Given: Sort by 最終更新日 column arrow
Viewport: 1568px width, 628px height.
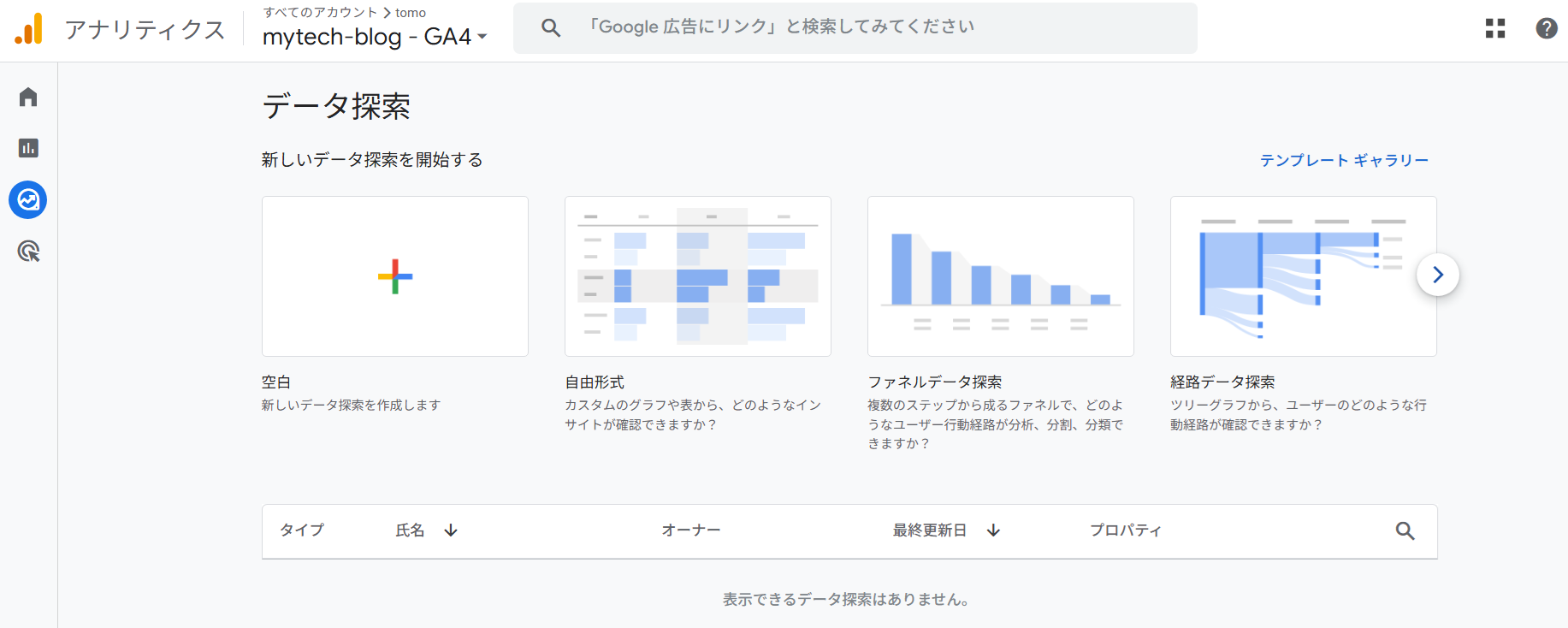Looking at the screenshot, I should click(993, 530).
